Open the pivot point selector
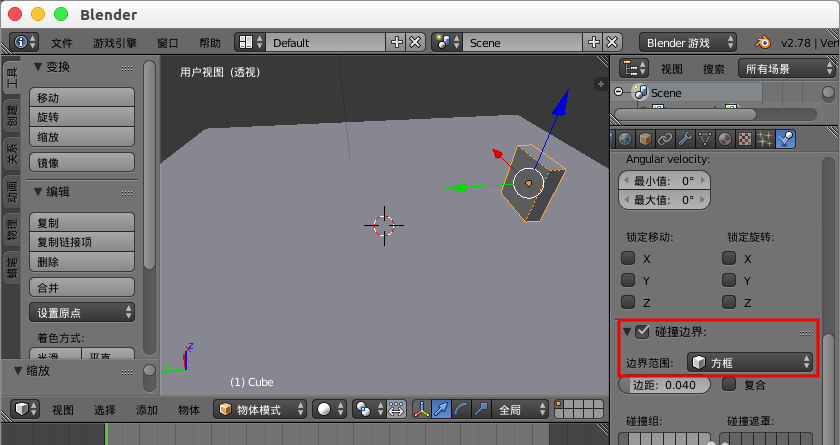 (369, 409)
